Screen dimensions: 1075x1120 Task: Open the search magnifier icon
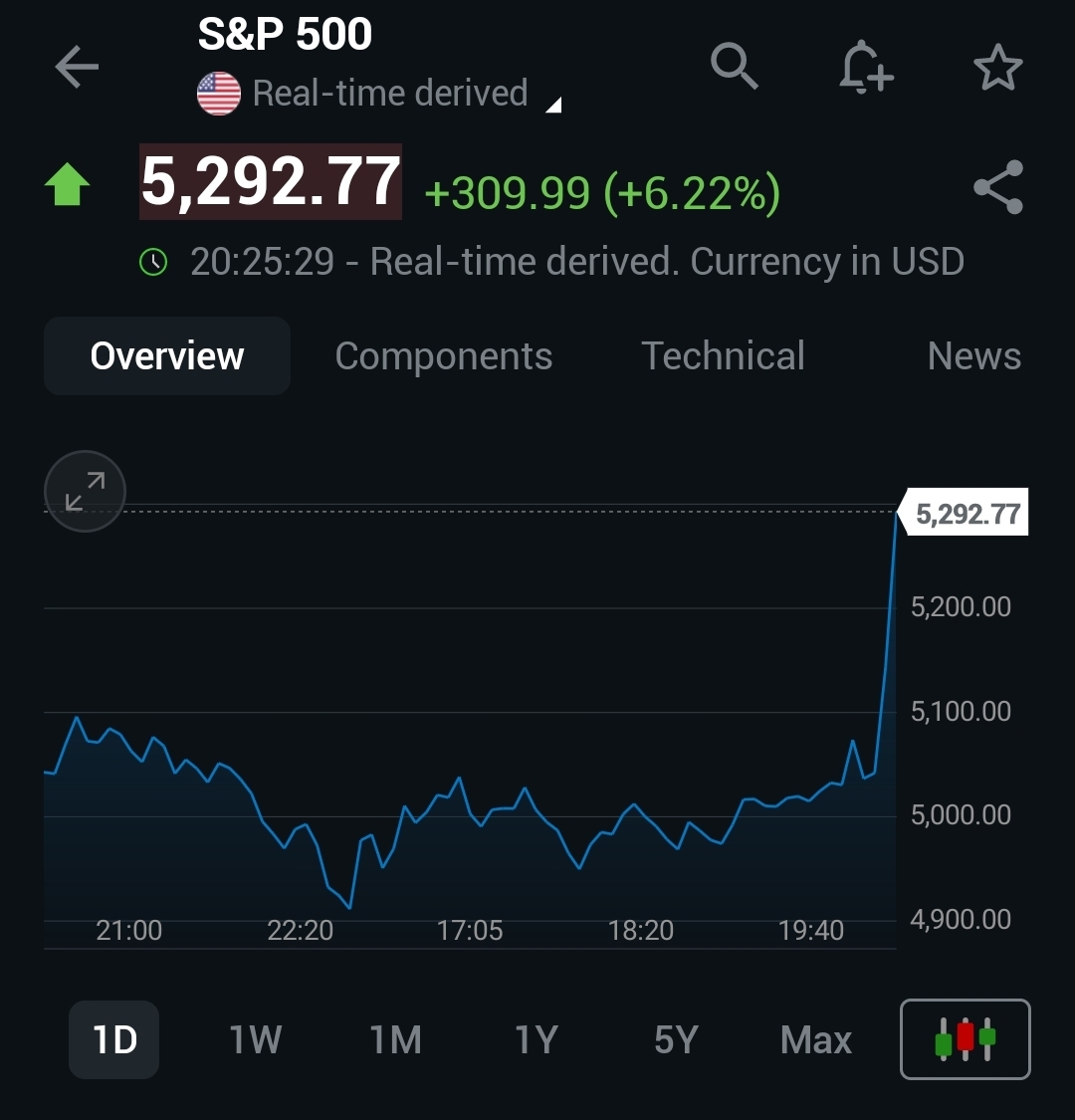click(735, 67)
